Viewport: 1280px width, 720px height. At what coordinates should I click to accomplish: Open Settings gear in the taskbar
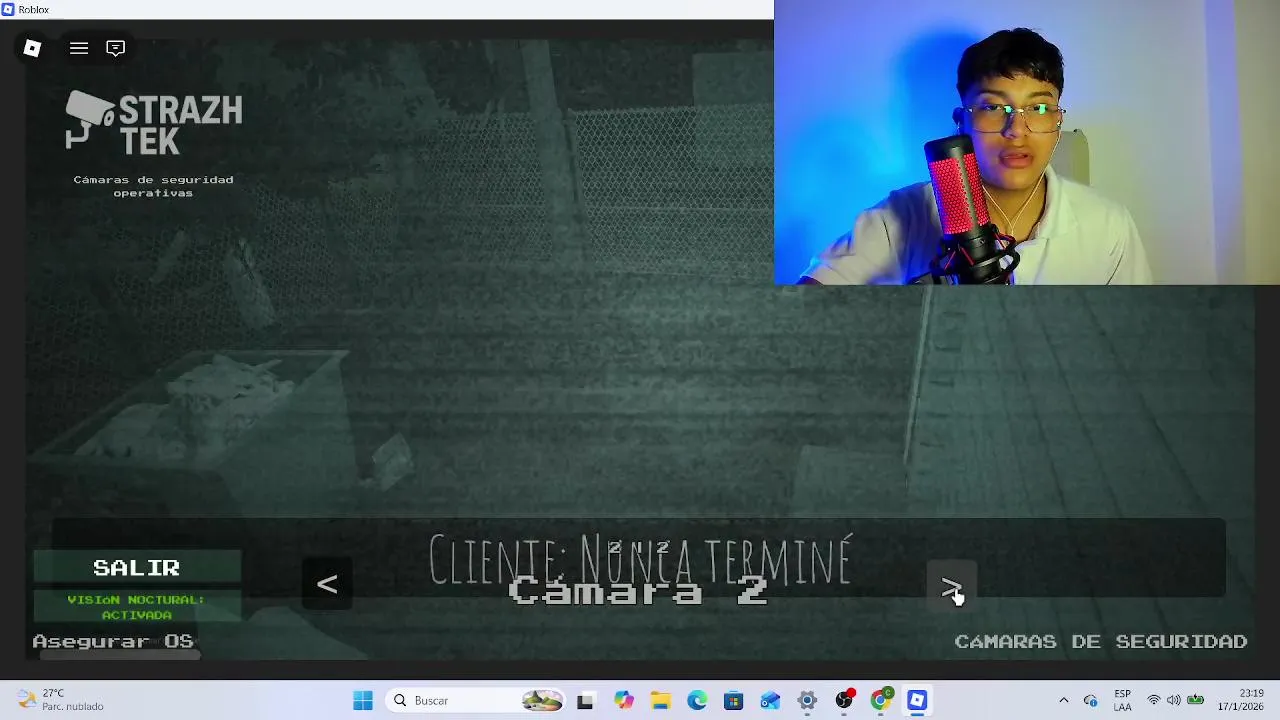807,701
